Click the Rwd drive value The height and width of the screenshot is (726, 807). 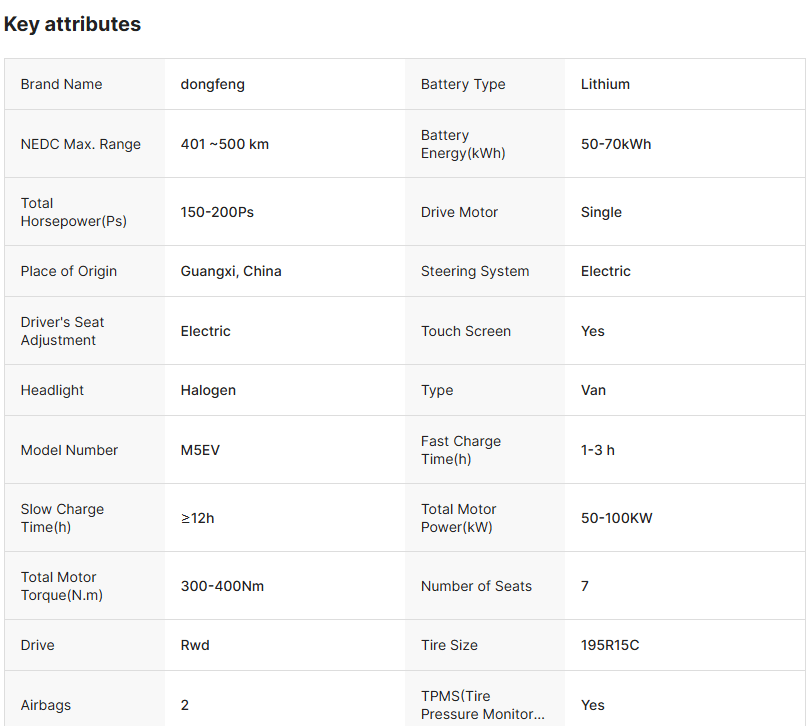point(195,645)
